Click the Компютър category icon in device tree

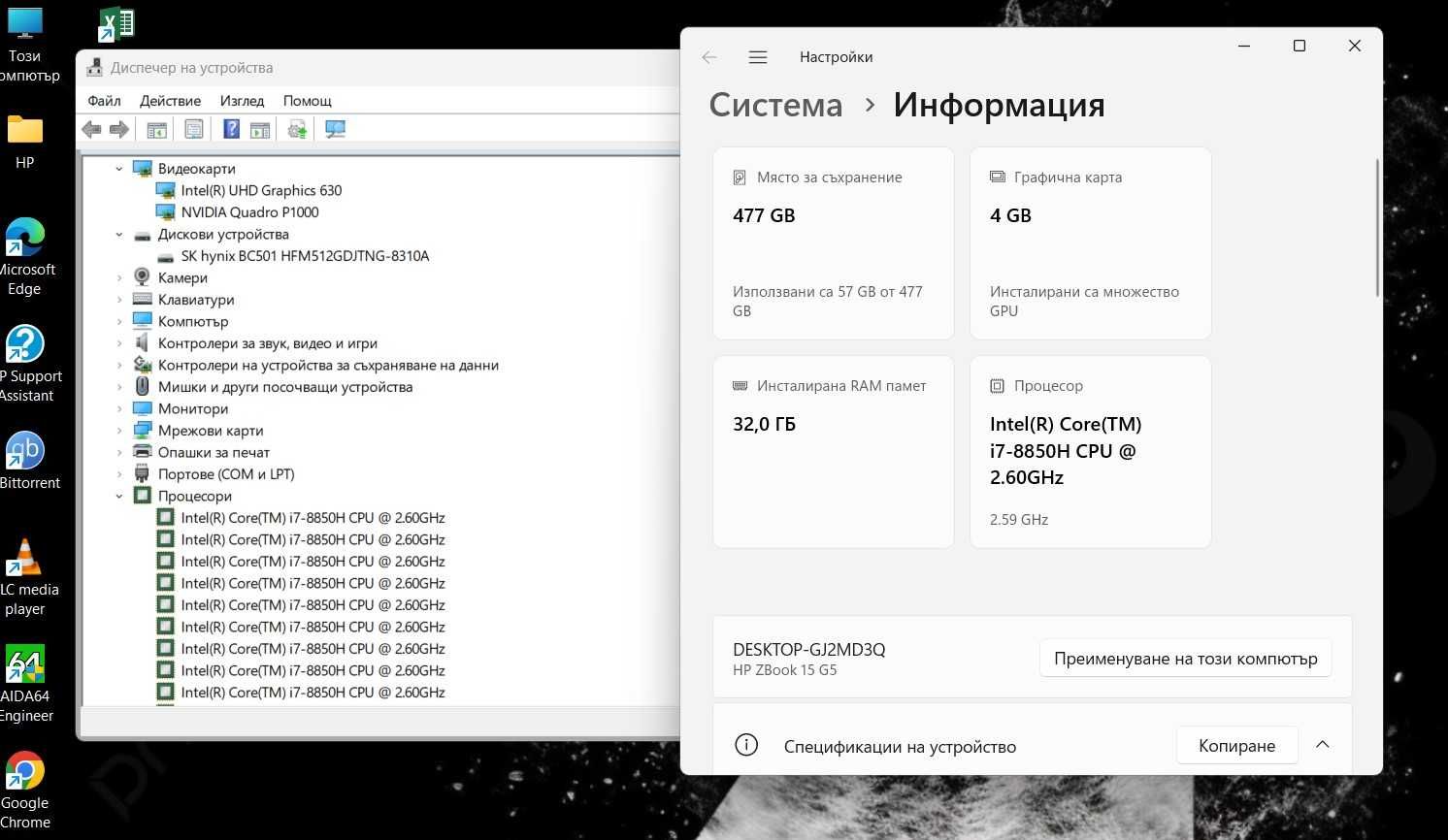pyautogui.click(x=142, y=321)
